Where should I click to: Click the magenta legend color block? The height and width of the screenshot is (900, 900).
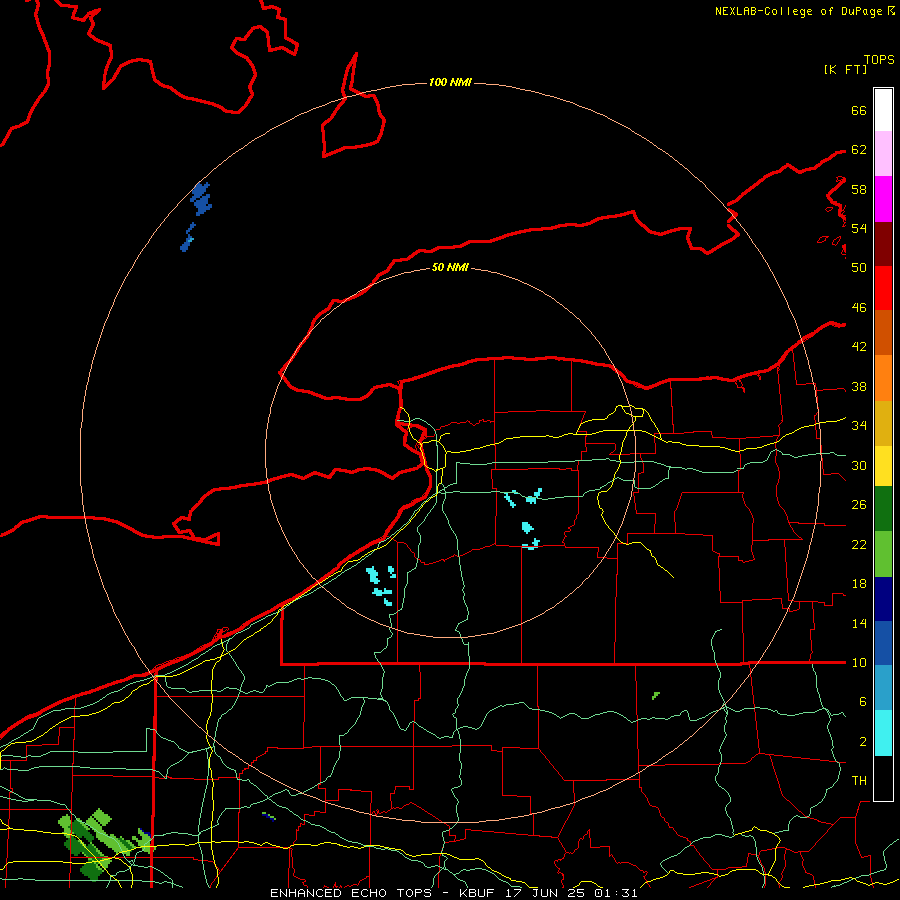pos(883,199)
